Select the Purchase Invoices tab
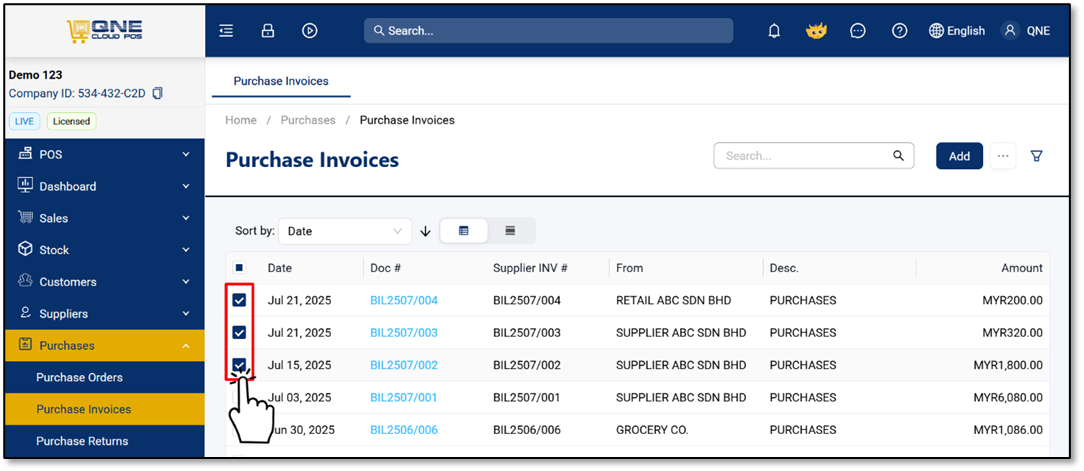This screenshot has width=1084, height=471. (x=281, y=81)
